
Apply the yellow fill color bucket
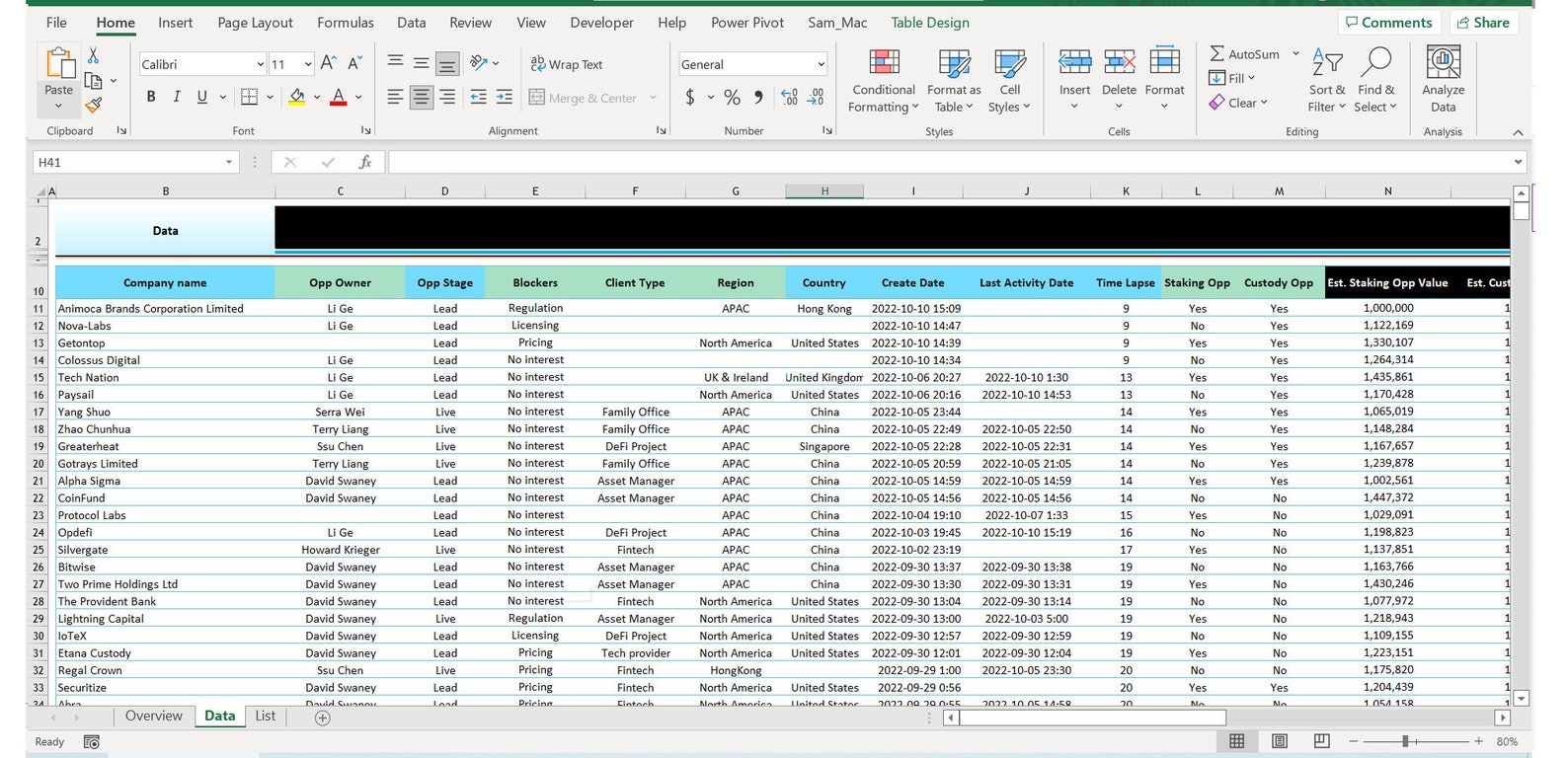tap(296, 97)
